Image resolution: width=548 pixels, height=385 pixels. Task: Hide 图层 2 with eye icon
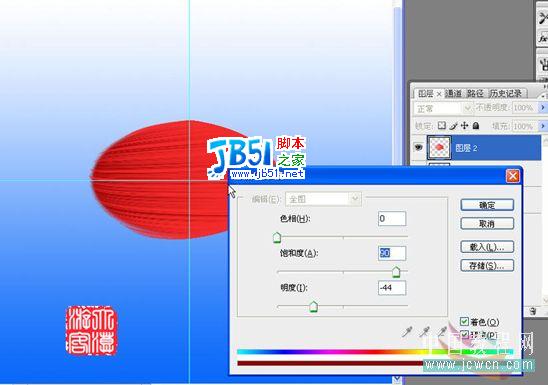(x=418, y=147)
